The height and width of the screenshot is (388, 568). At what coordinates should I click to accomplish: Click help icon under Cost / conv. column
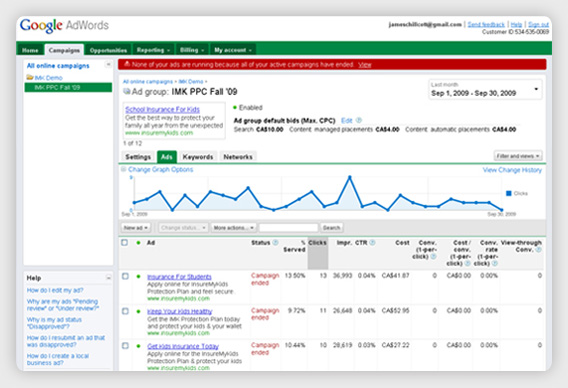coord(467,263)
